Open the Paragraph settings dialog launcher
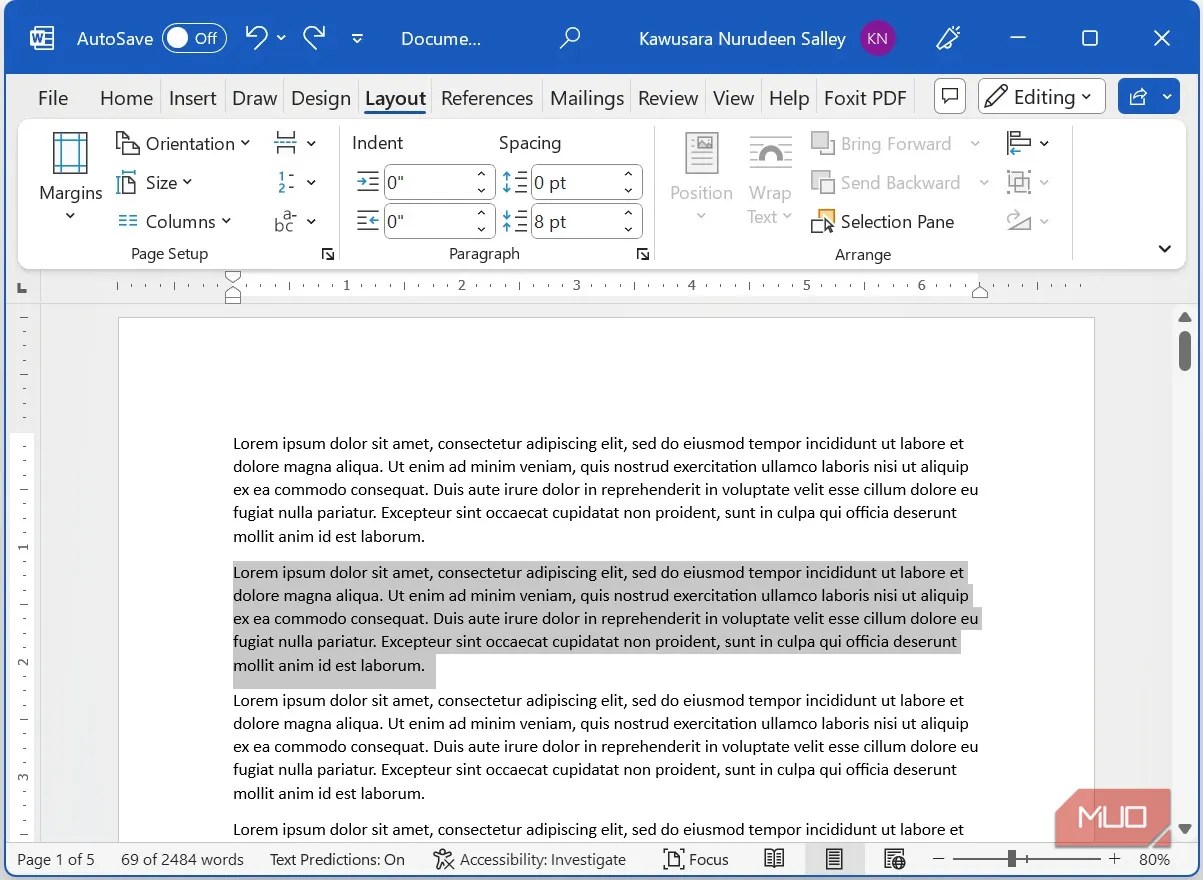The image size is (1203, 880). click(x=642, y=254)
